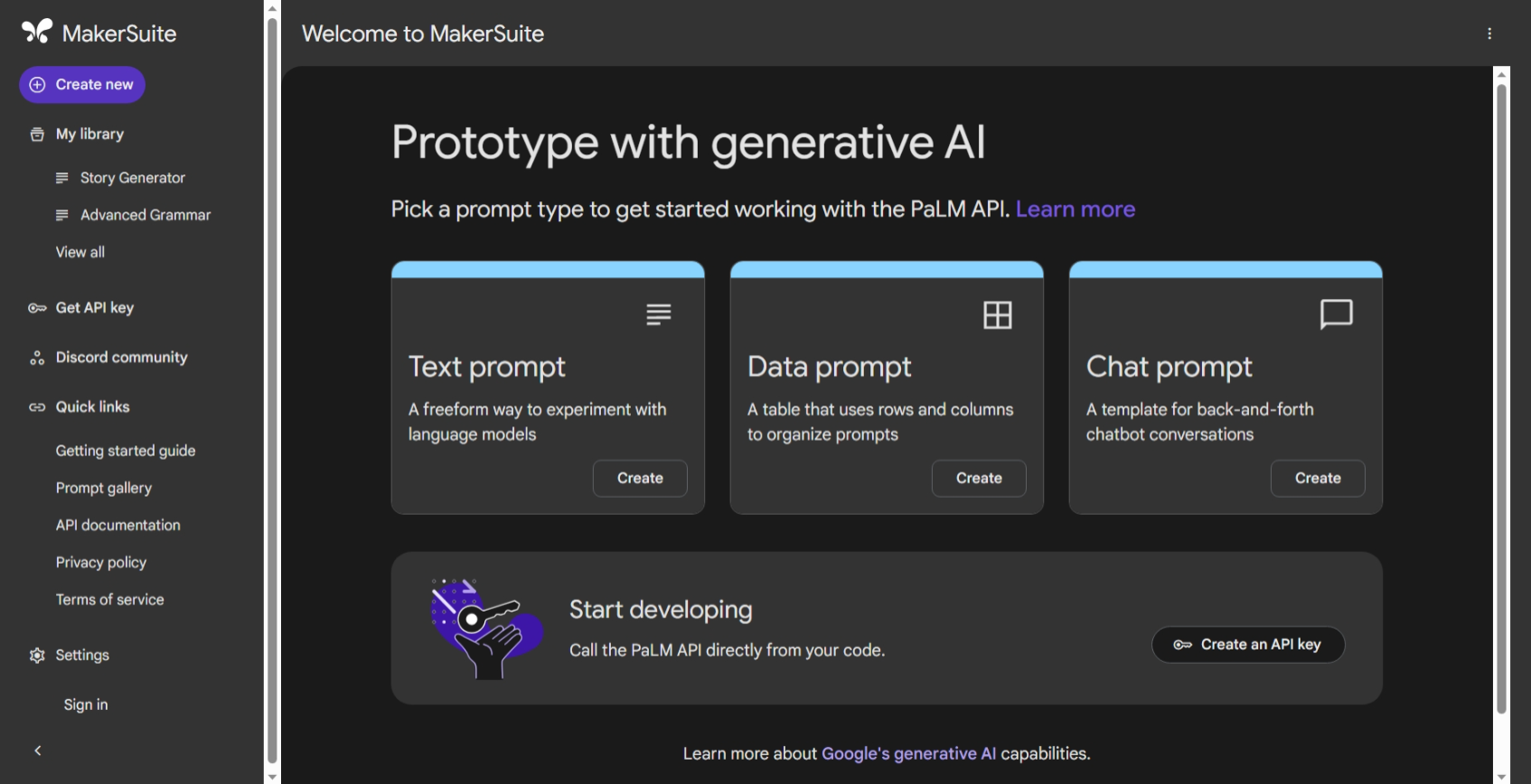Click the Discord community people icon
Viewport: 1531px width, 784px height.
point(37,358)
